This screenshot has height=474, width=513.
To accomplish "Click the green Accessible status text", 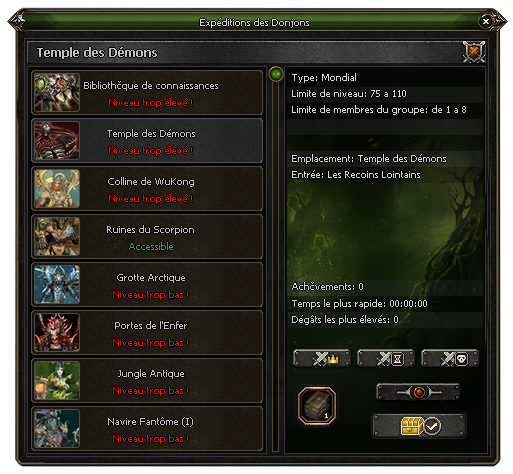I will [x=151, y=246].
